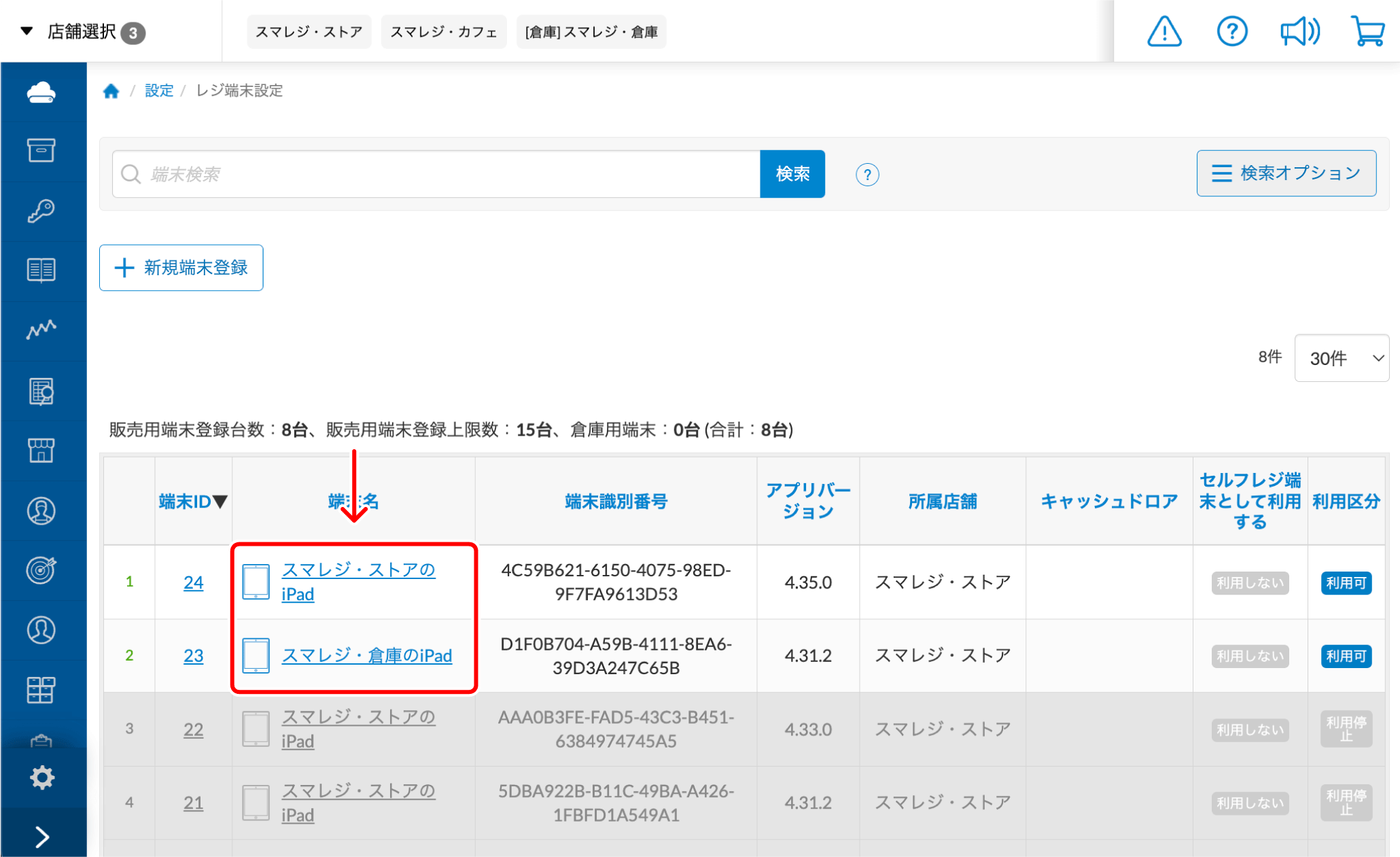
Task: Select the [倉庫]スマレジ・倉庫 store tag
Action: 591,32
